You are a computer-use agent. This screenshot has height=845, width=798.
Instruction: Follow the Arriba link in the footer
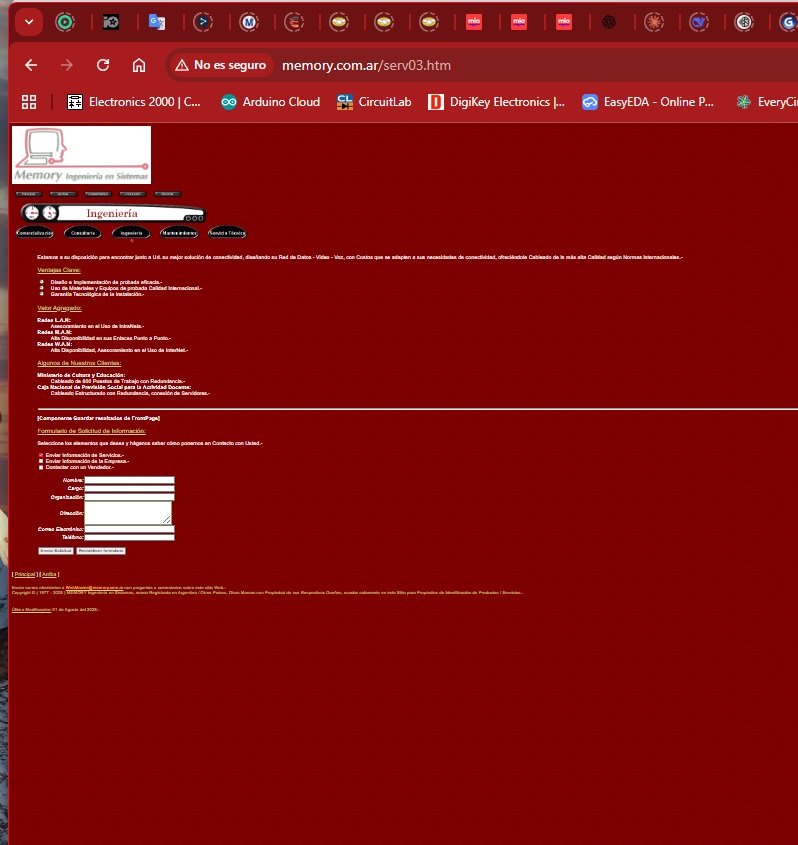(x=49, y=574)
